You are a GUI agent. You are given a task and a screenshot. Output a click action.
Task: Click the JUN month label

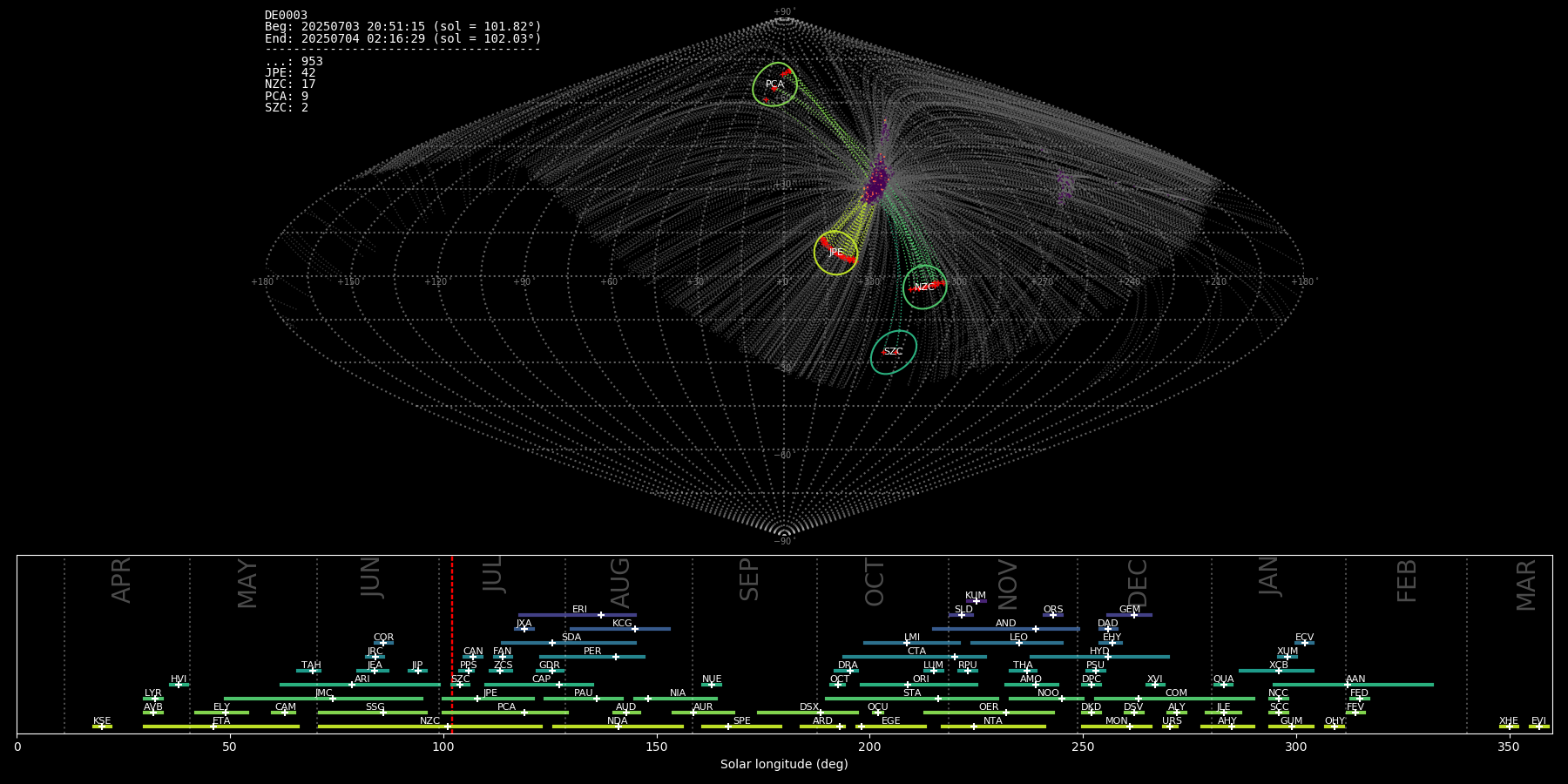pyautogui.click(x=371, y=578)
